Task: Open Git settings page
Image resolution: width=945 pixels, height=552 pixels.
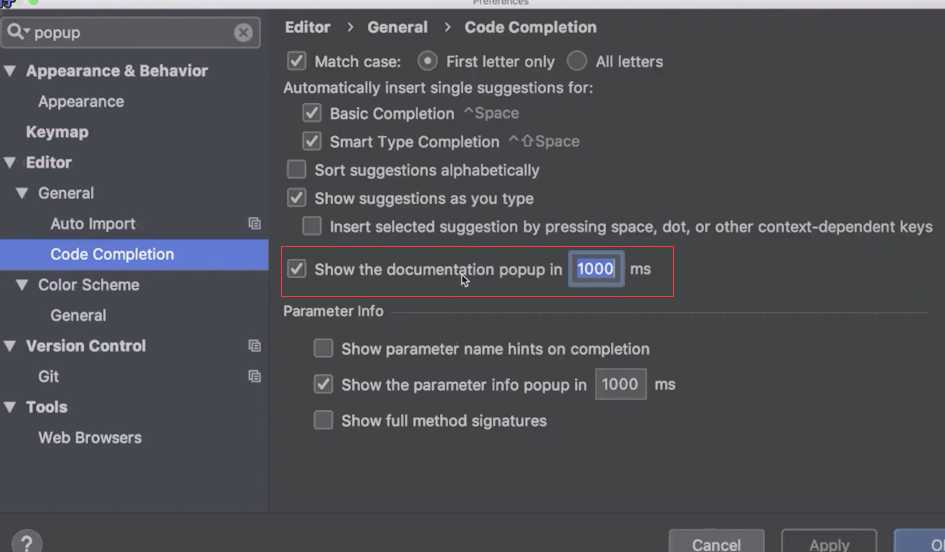Action: [48, 377]
